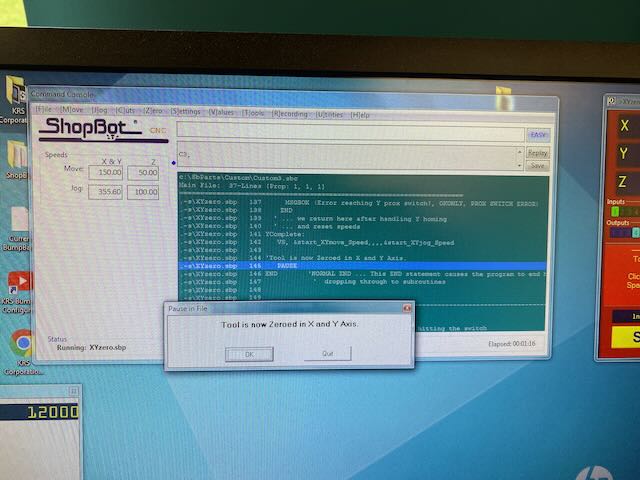
Task: Toggle the lit cyan Output indicator
Action: point(636,233)
